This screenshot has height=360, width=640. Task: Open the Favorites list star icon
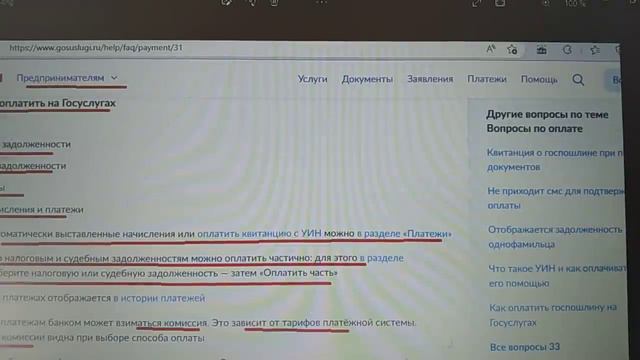(595, 50)
